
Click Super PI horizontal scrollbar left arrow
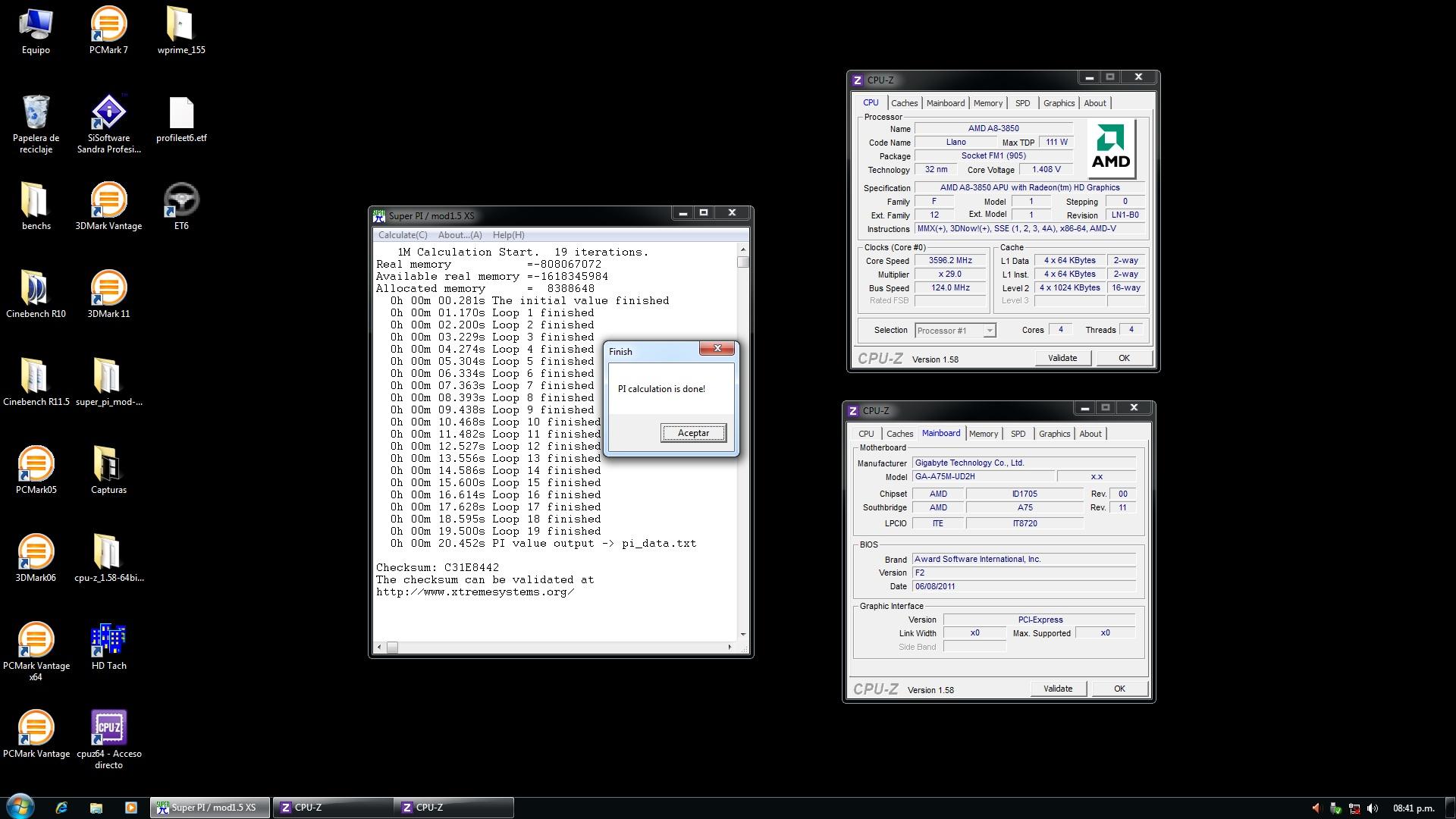(x=380, y=647)
